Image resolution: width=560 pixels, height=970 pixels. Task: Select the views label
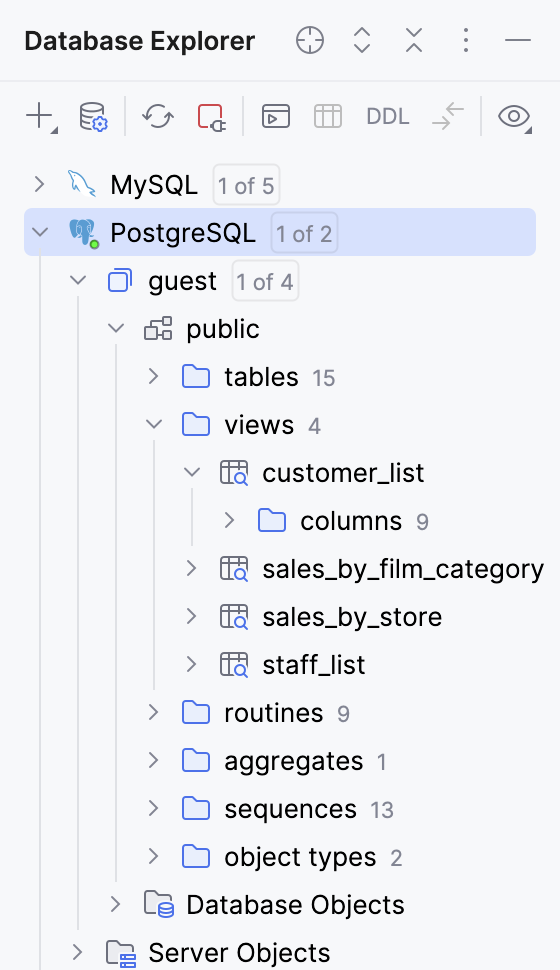click(x=259, y=425)
